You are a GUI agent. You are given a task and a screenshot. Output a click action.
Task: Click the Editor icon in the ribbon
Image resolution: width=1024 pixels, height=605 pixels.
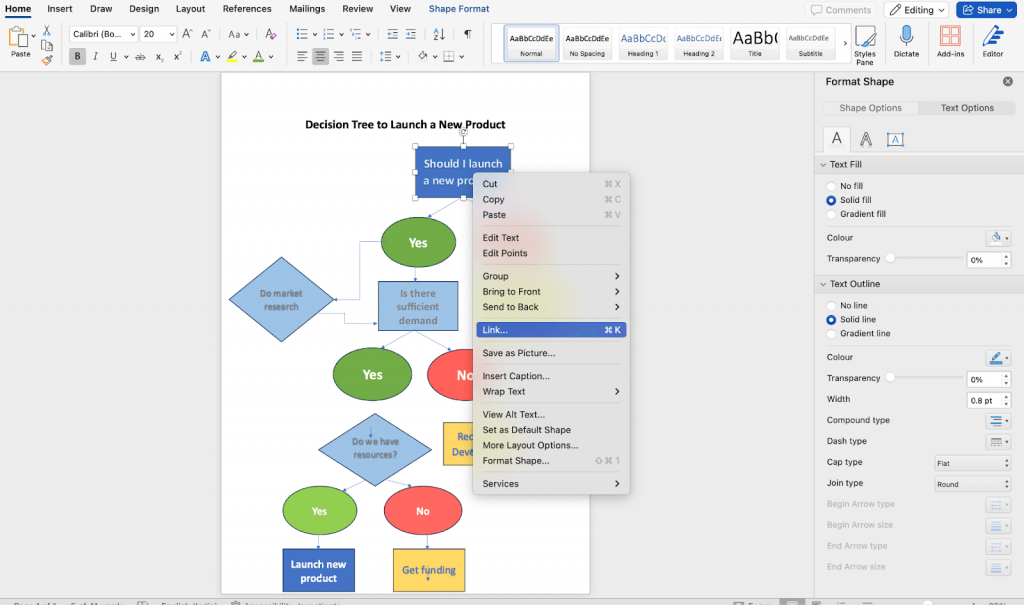tap(993, 42)
